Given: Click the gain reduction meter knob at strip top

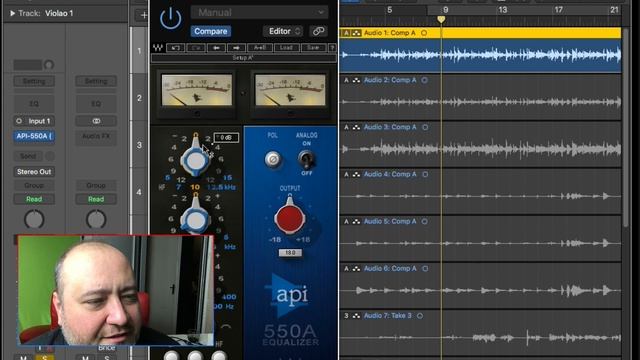Looking at the screenshot, I should (49, 64).
